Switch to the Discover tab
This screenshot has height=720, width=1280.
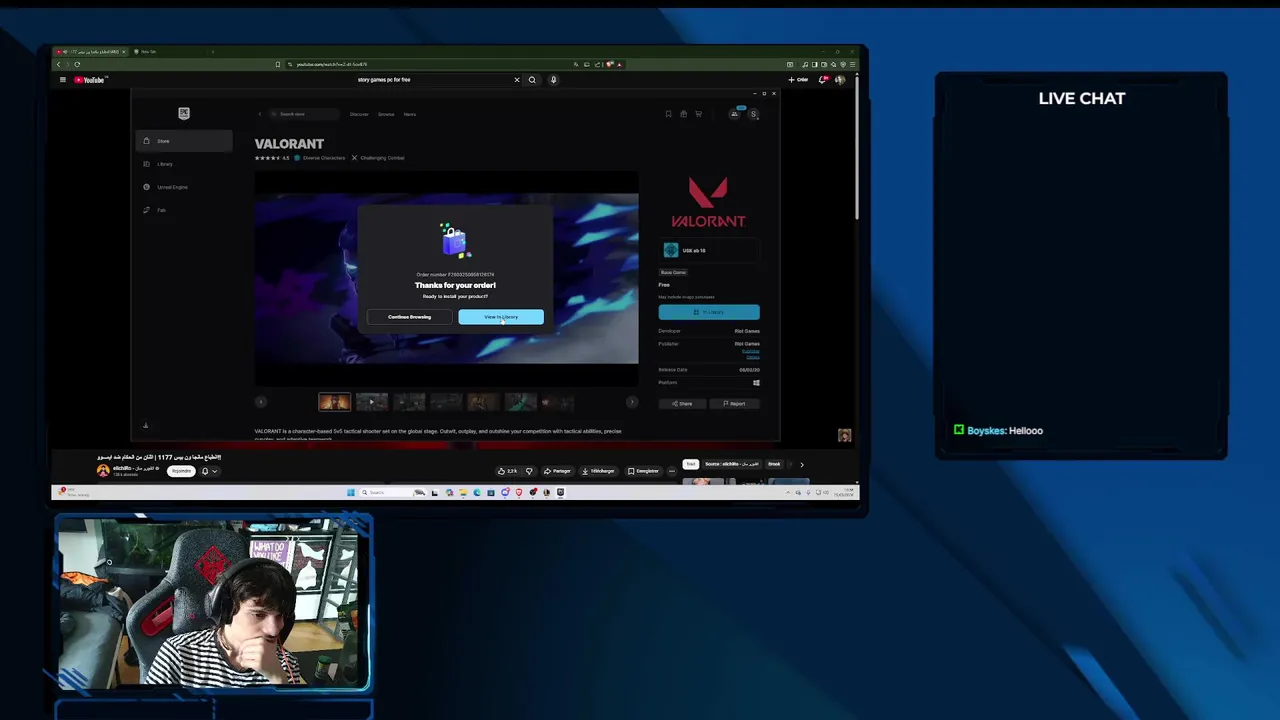pos(359,114)
